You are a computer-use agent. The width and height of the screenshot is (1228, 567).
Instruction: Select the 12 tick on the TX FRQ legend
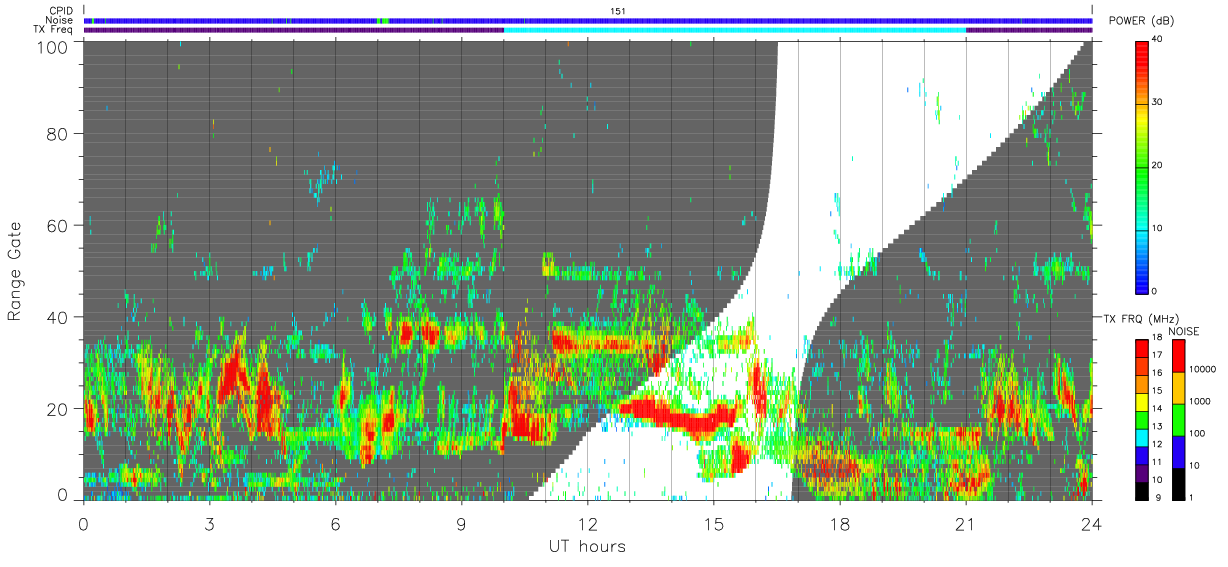pos(1157,445)
